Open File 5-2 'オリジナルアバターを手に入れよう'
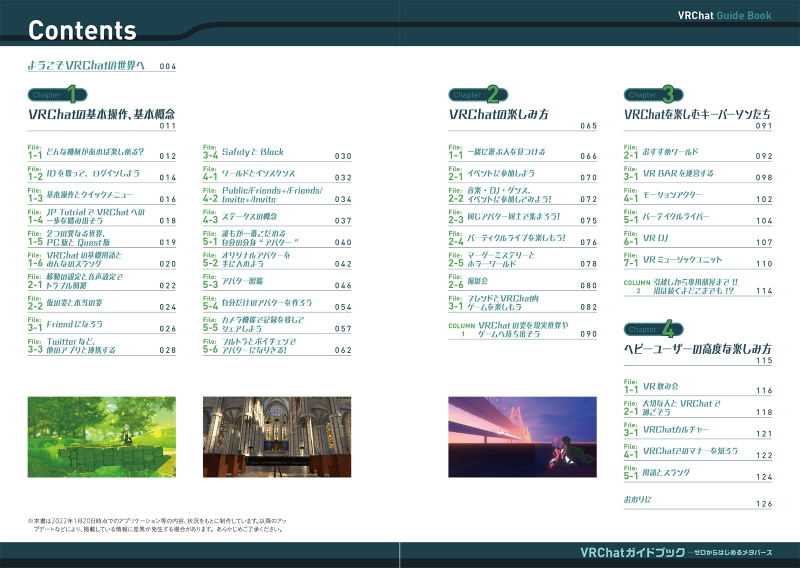 277,259
